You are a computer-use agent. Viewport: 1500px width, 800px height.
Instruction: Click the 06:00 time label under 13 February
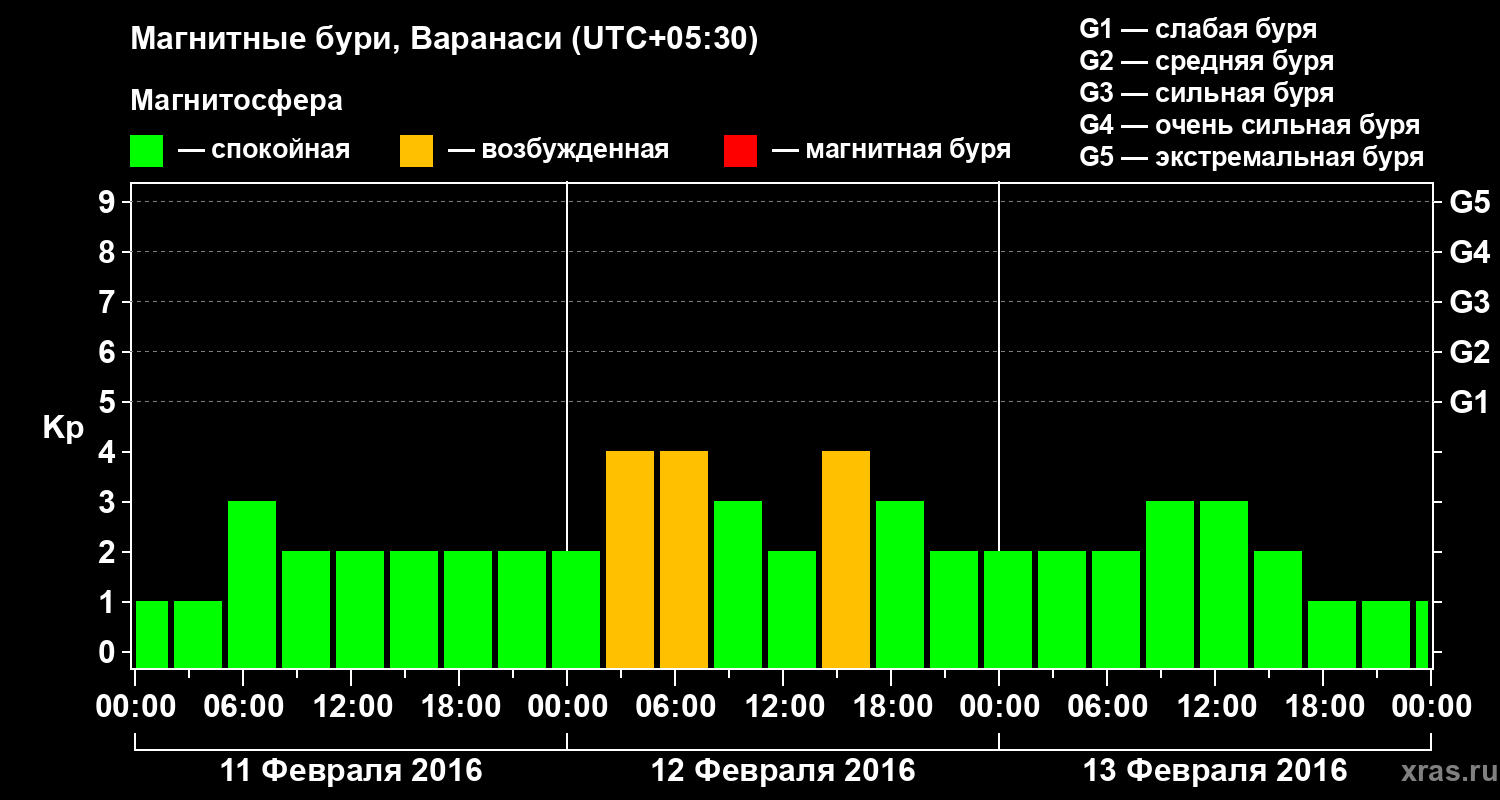(1108, 707)
